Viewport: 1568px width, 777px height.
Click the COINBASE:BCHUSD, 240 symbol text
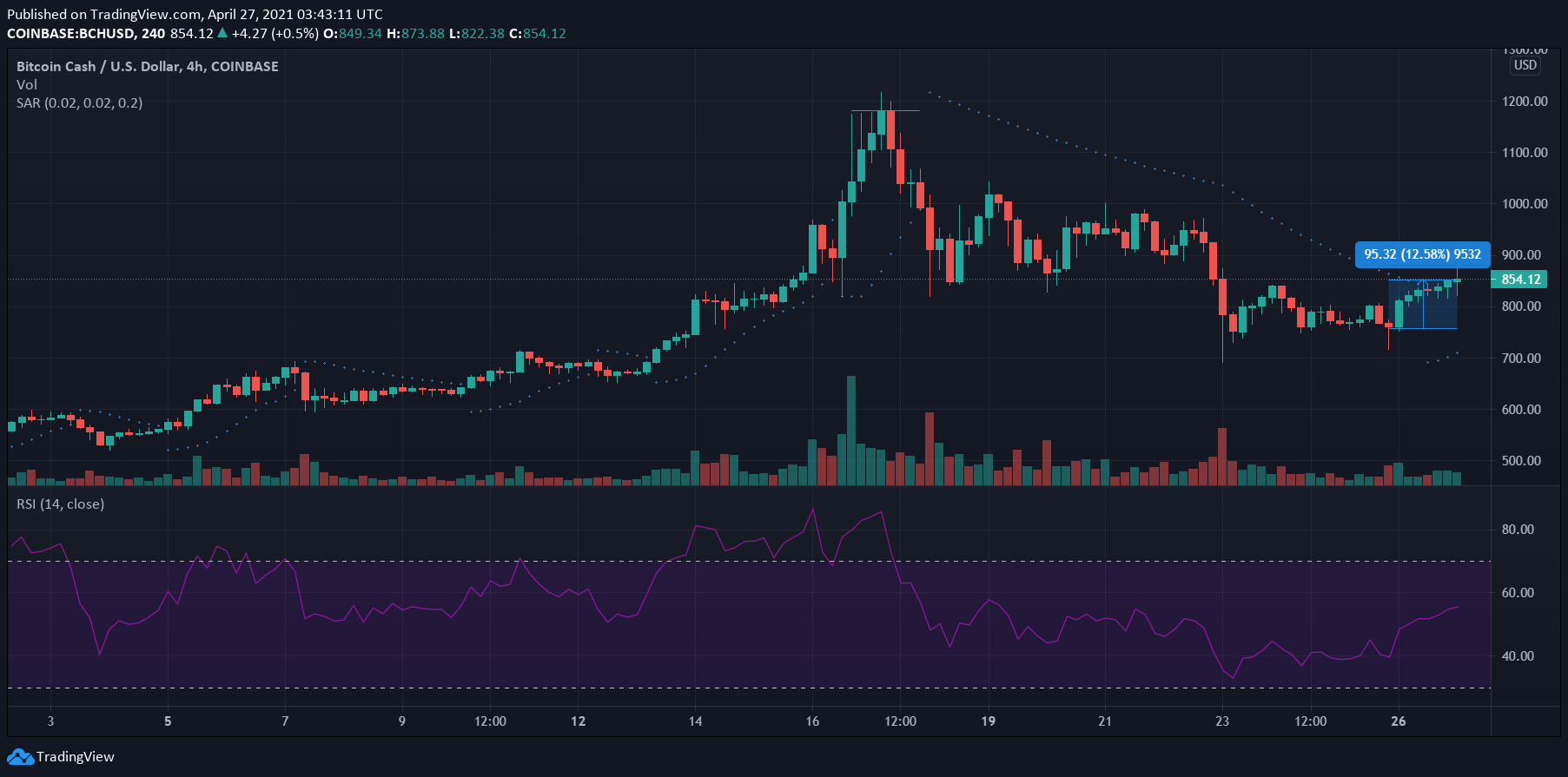pyautogui.click(x=86, y=33)
